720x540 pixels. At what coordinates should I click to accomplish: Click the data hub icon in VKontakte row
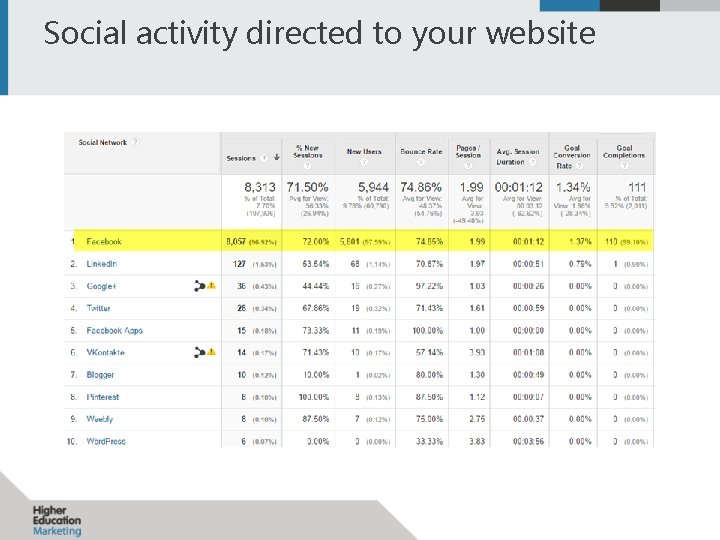tap(199, 353)
